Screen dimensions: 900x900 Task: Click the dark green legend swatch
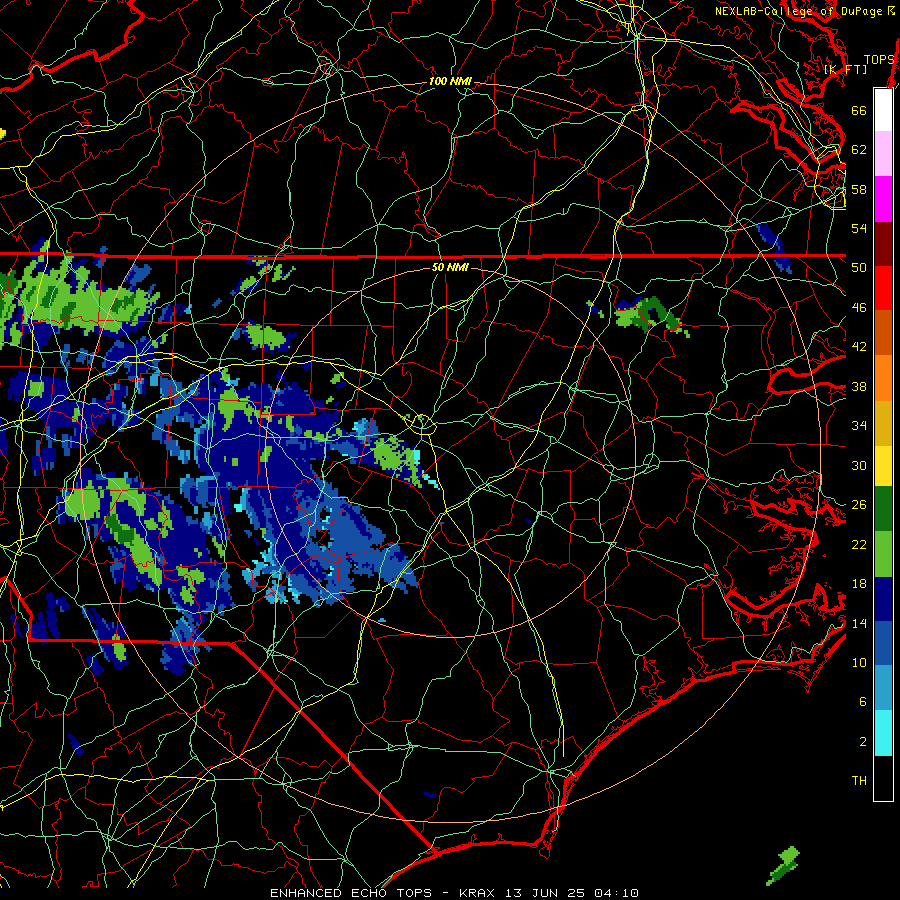click(x=883, y=509)
